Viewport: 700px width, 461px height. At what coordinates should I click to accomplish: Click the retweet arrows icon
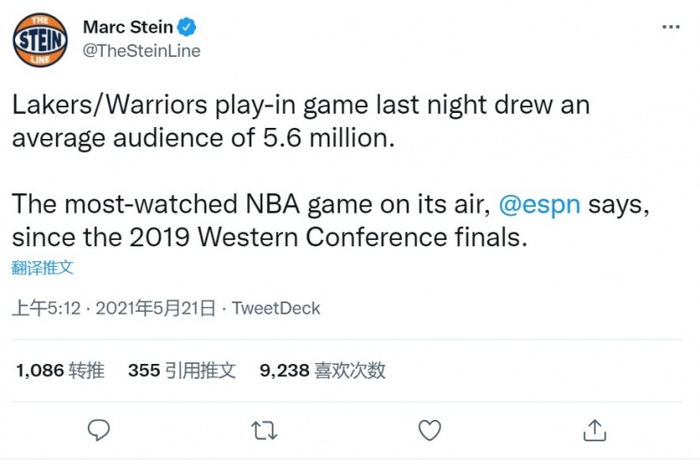[264, 430]
